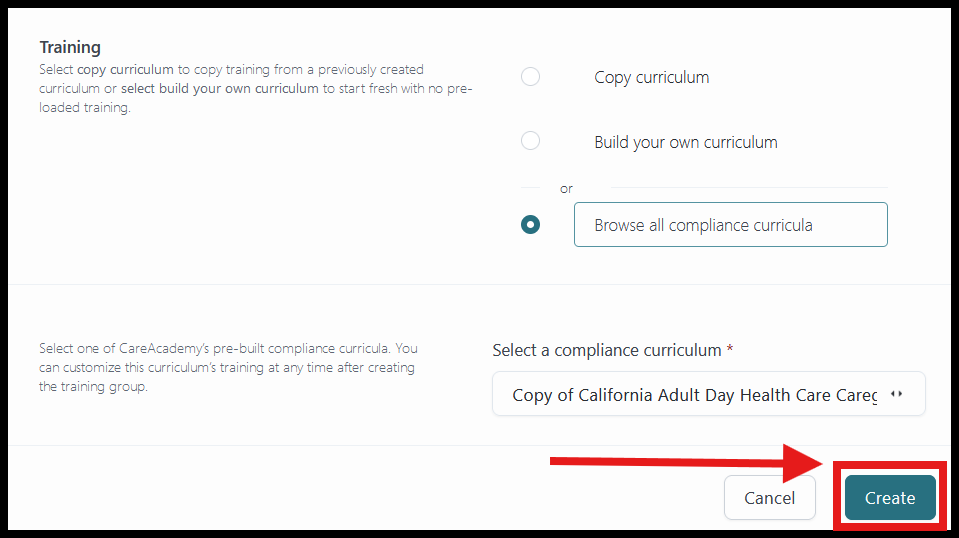Click the Create button
The image size is (959, 538).
pyautogui.click(x=890, y=498)
